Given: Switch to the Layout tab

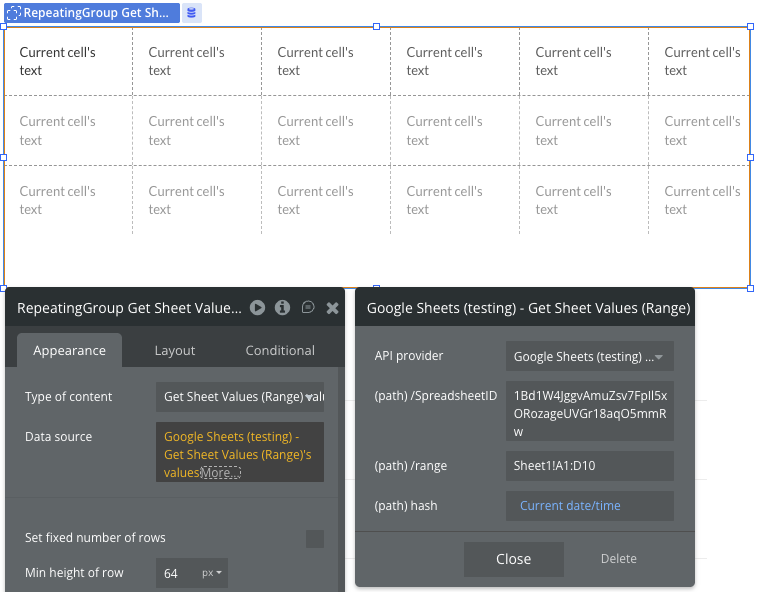Looking at the screenshot, I should (175, 350).
